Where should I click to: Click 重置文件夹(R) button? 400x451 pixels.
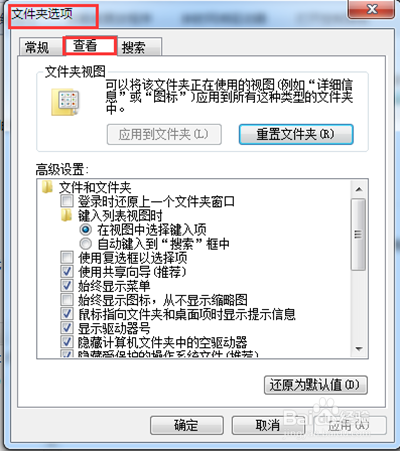pos(296,134)
